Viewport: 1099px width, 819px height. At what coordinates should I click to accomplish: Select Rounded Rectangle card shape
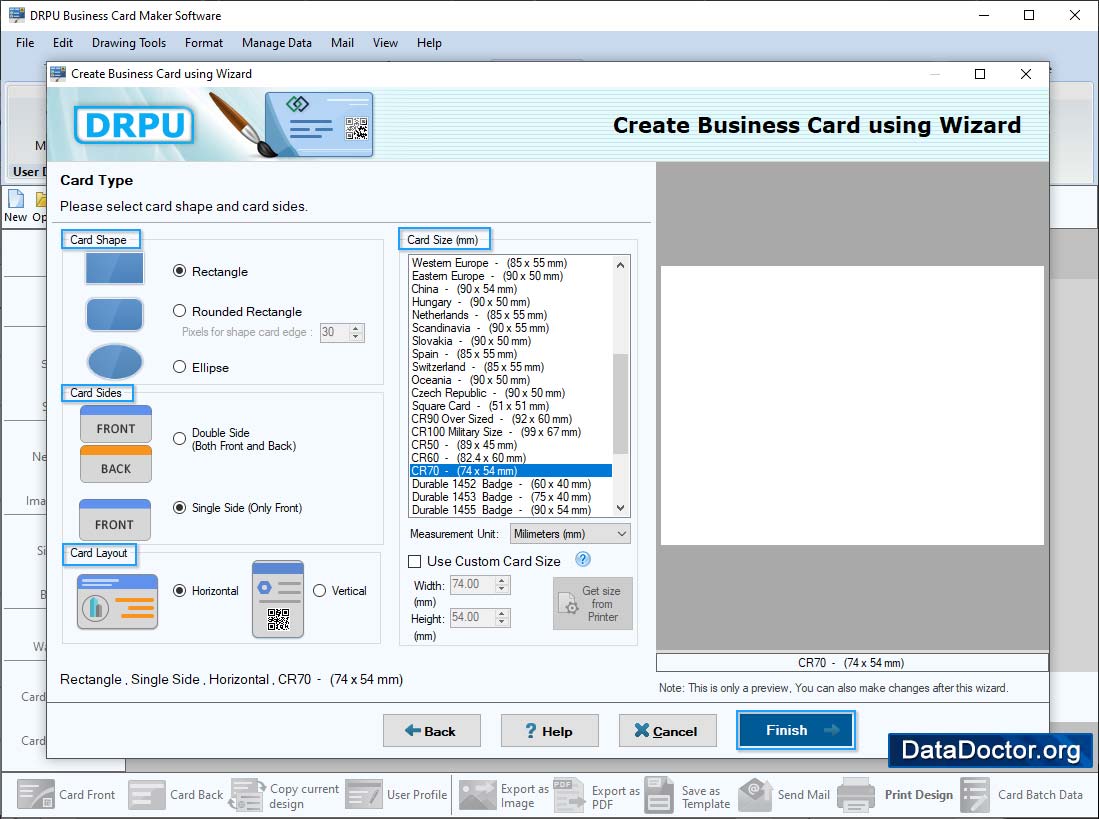coord(179,310)
